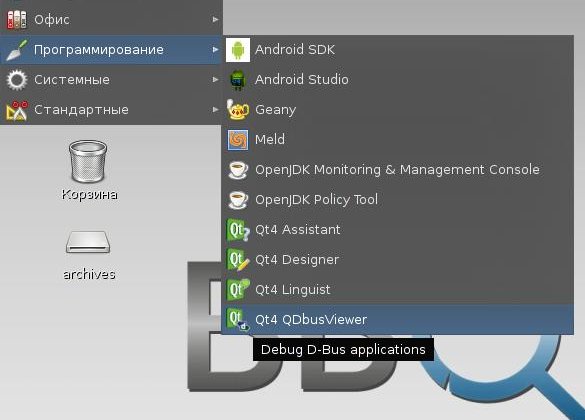Click the Программирование trowel icon
The height and width of the screenshot is (420, 585).
tap(17, 50)
